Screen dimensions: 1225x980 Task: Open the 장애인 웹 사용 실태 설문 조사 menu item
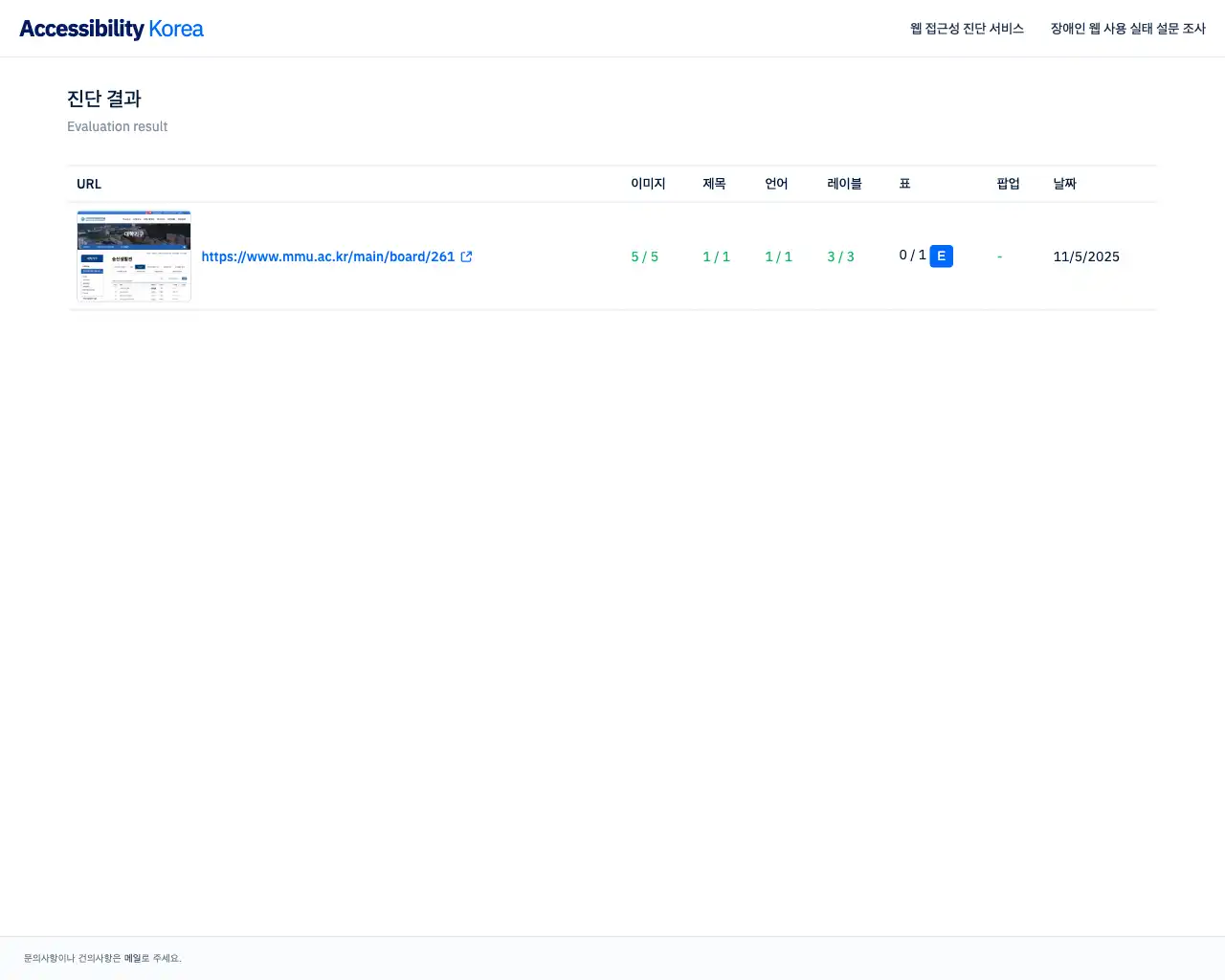click(x=1128, y=29)
